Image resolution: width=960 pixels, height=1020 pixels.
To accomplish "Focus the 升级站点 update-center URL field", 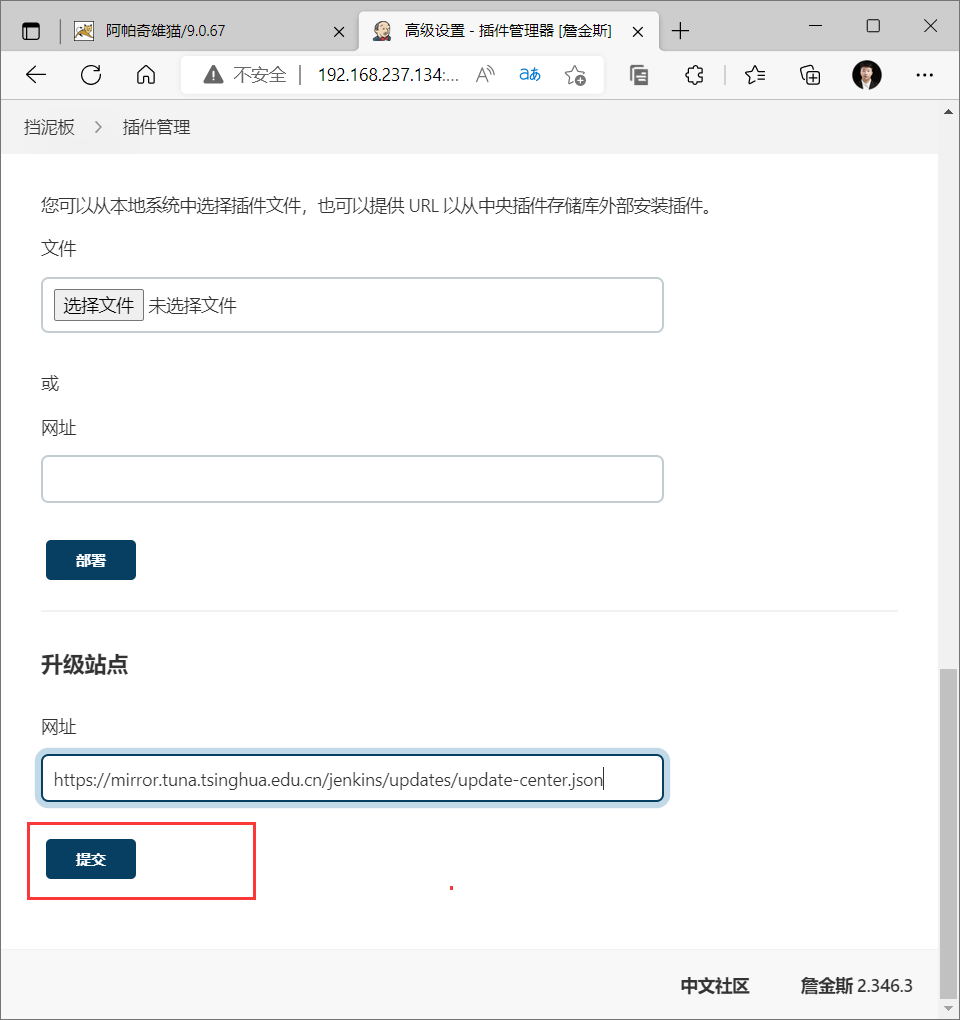I will [353, 779].
